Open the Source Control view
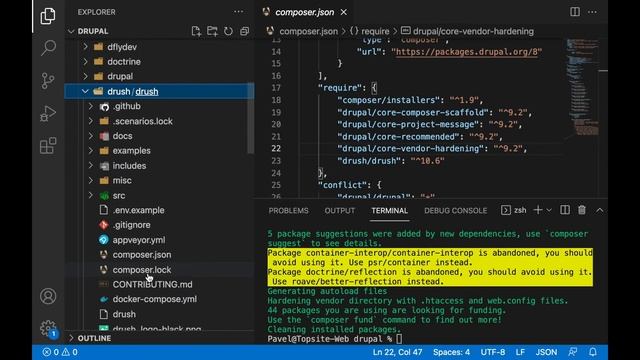The height and width of the screenshot is (360, 640). [48, 80]
